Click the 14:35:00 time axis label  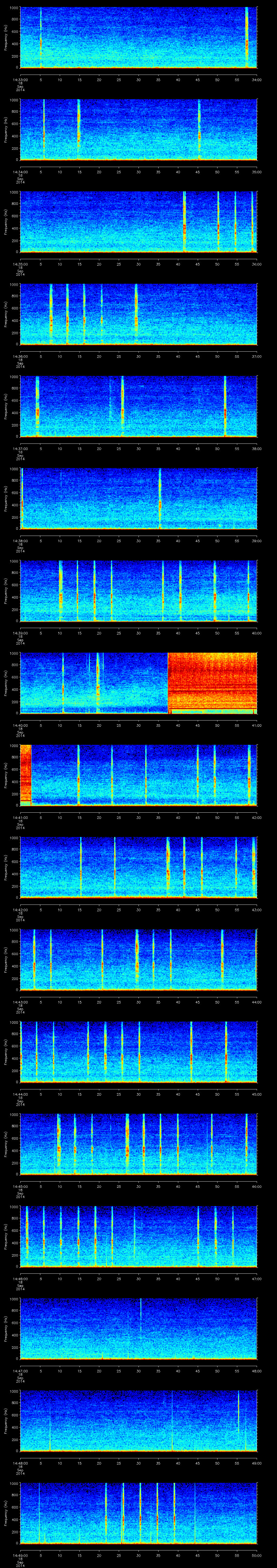click(20, 263)
